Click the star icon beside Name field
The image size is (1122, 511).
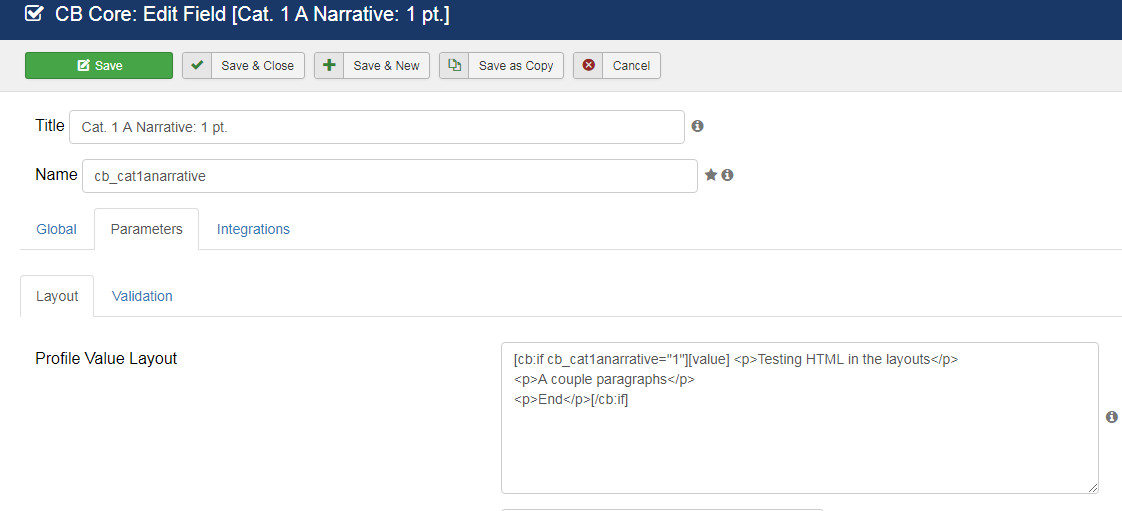click(x=711, y=175)
